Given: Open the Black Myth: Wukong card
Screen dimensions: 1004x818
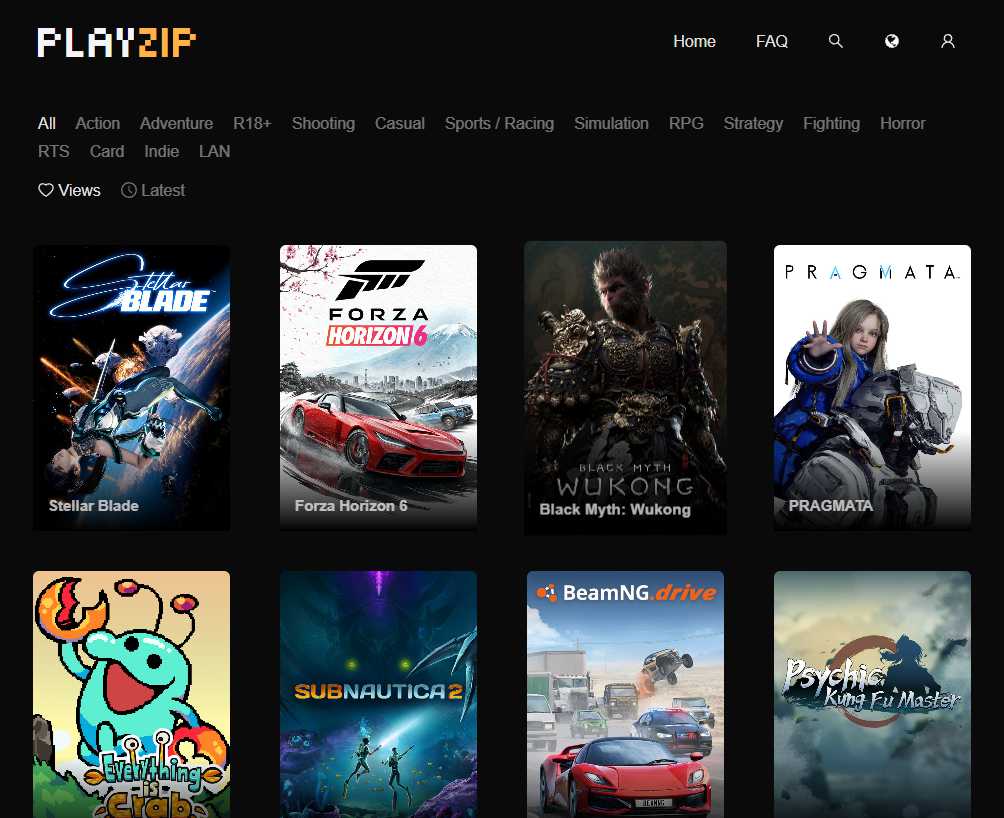Looking at the screenshot, I should click(626, 387).
